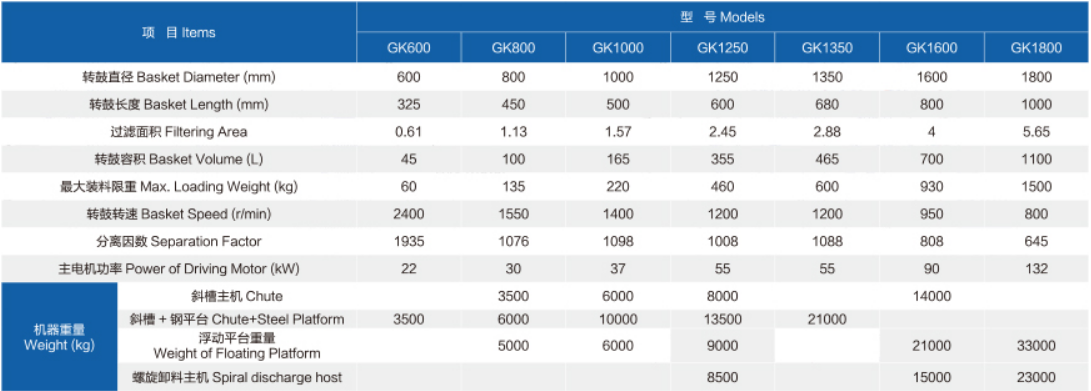Click the Filtering Area row label
This screenshot has height=391, width=1091.
pyautogui.click(x=179, y=131)
